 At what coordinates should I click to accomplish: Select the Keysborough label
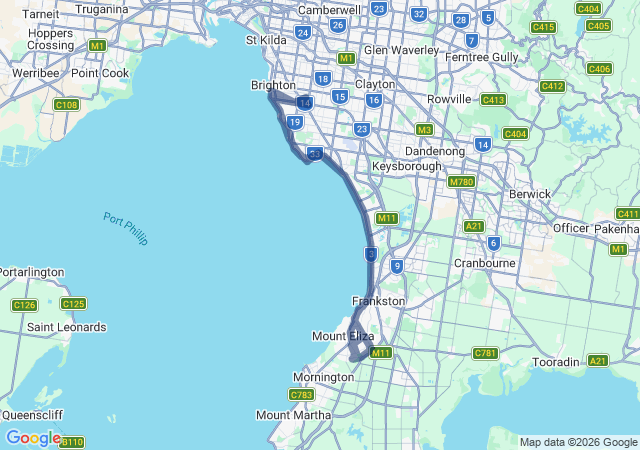407,167
